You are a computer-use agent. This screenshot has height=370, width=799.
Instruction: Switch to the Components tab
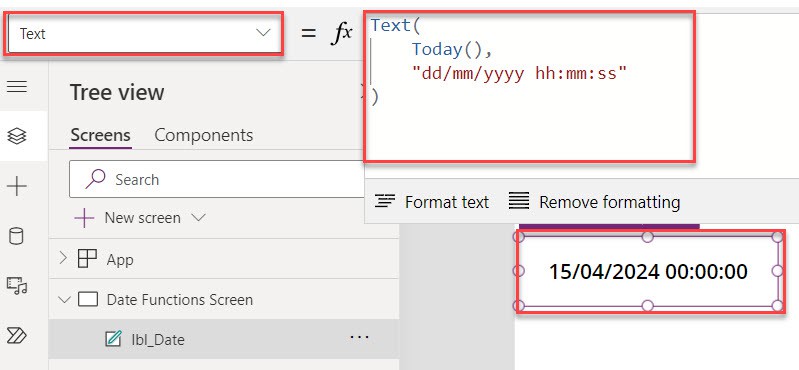(x=204, y=135)
